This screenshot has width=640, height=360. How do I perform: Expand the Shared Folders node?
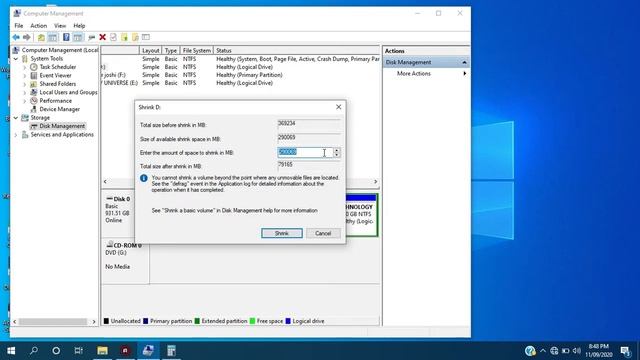tap(24, 84)
